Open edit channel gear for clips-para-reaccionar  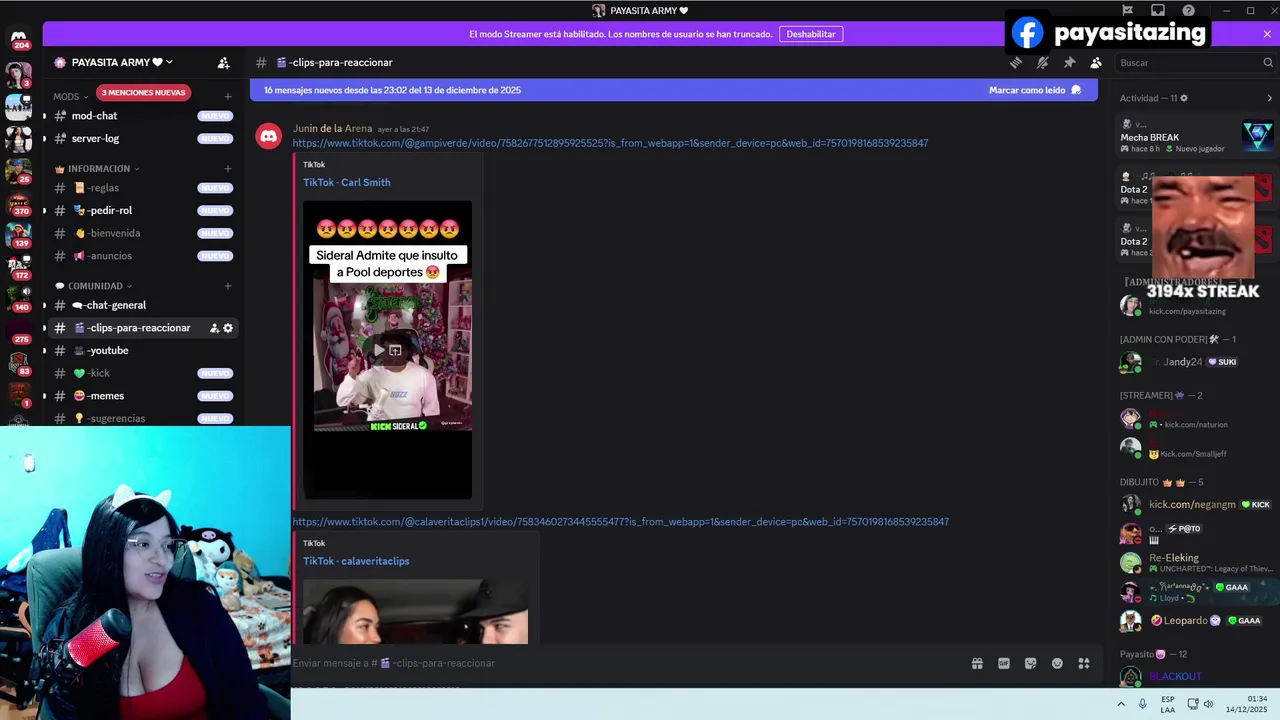click(228, 328)
